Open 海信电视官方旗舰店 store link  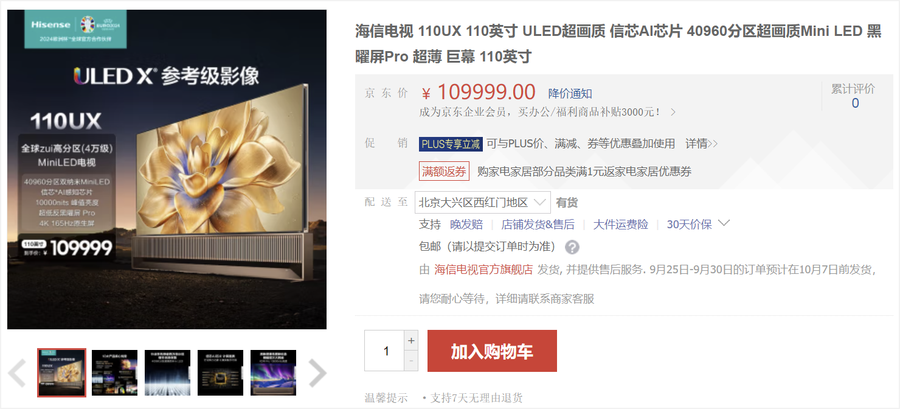tap(483, 270)
